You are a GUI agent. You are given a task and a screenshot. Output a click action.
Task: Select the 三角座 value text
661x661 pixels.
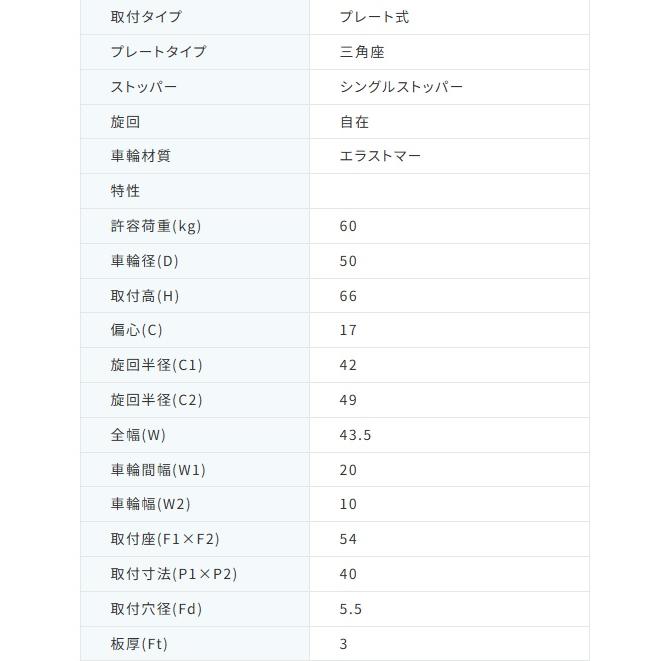pyautogui.click(x=362, y=52)
